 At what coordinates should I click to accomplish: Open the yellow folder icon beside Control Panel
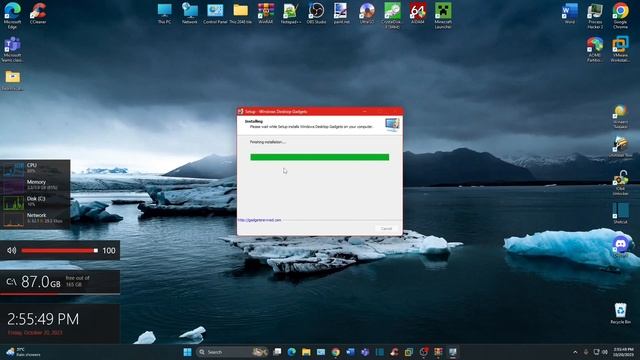click(x=240, y=13)
